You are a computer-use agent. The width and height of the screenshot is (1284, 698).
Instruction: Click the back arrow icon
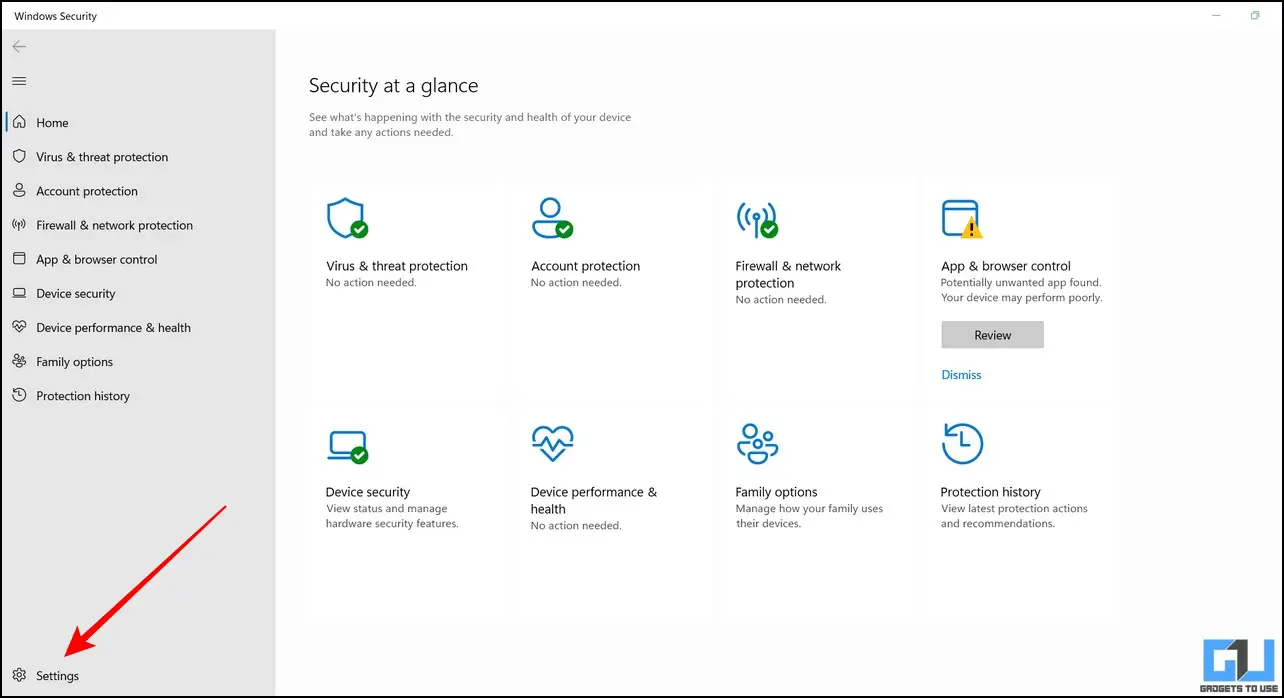[x=19, y=47]
